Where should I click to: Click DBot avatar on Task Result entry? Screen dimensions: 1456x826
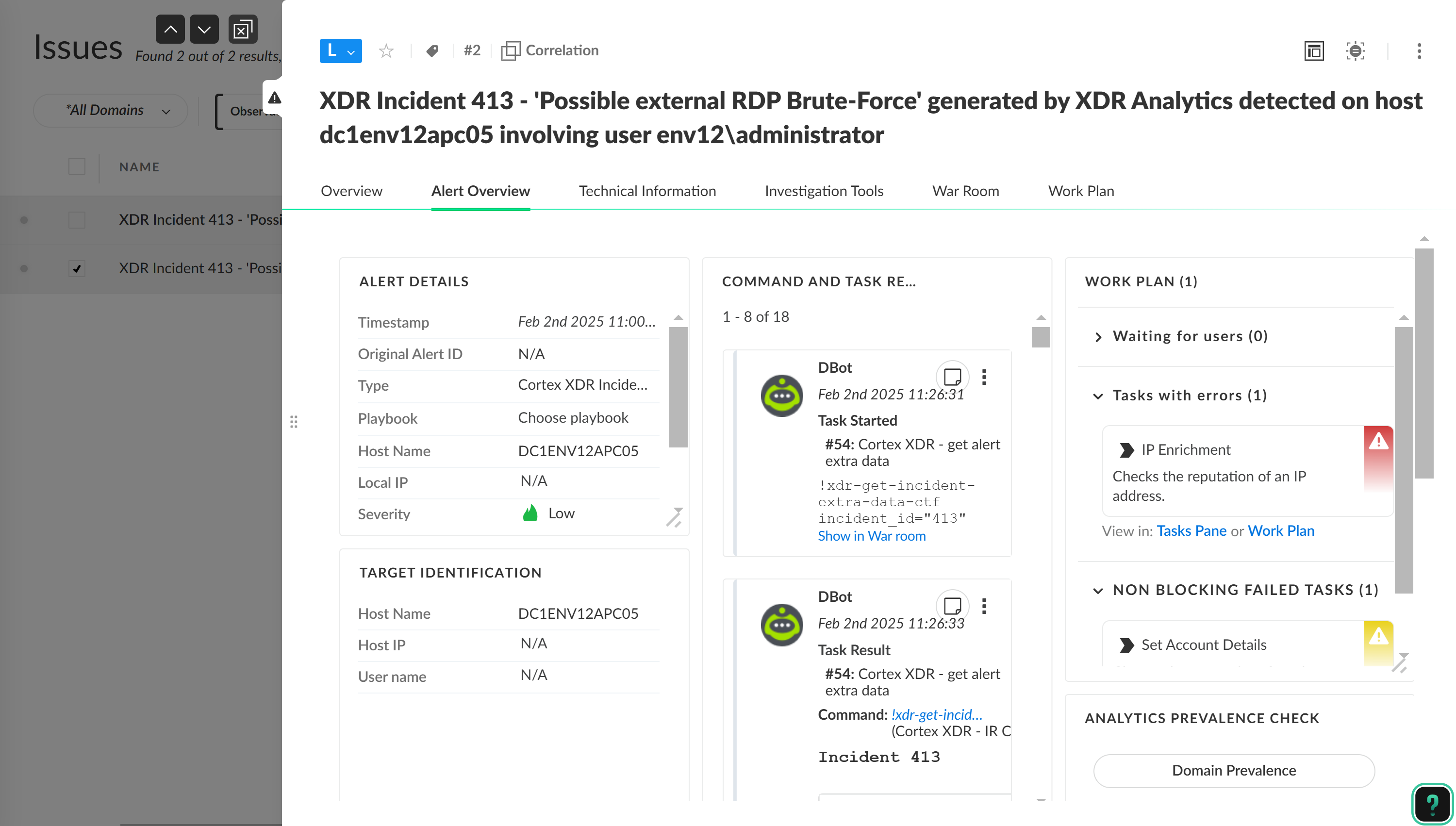(x=781, y=625)
